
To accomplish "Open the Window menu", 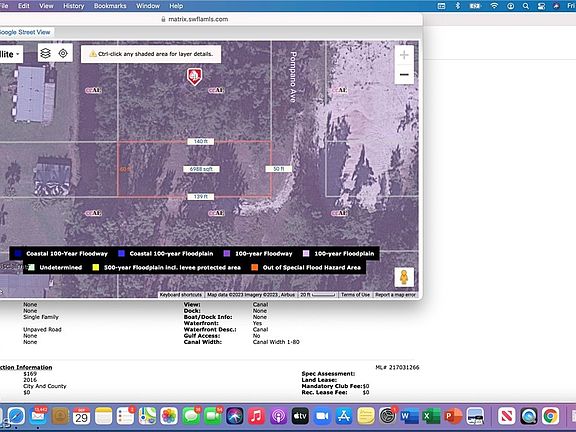I will click(148, 6).
